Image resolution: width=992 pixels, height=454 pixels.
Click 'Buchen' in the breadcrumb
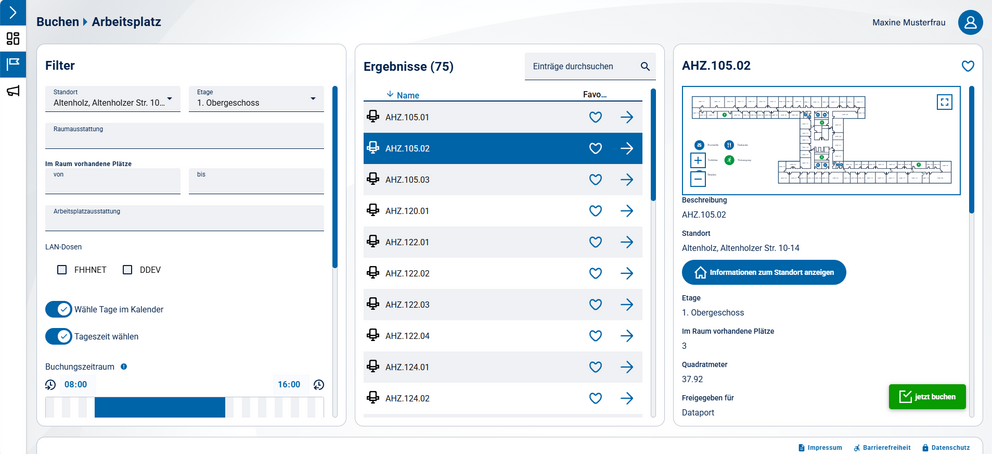(x=57, y=21)
